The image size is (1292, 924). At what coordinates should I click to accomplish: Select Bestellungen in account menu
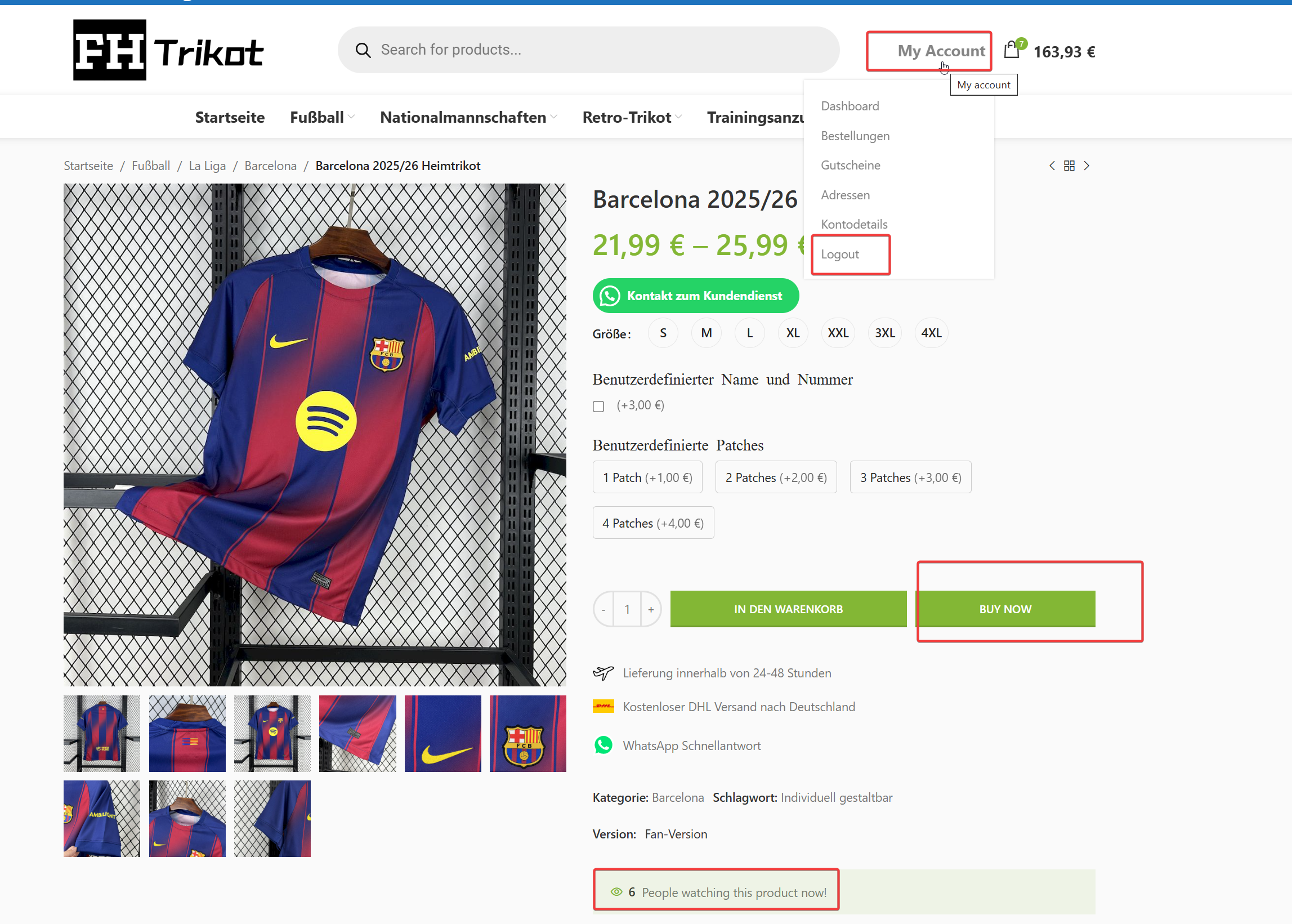[855, 136]
